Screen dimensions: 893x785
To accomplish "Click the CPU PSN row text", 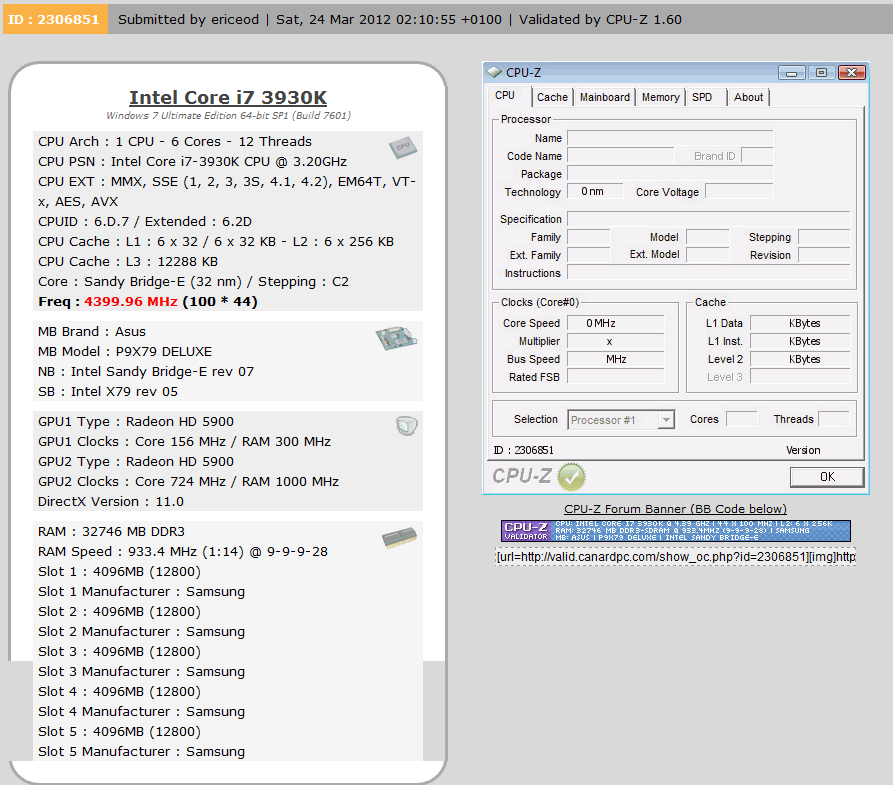I will 192,162.
